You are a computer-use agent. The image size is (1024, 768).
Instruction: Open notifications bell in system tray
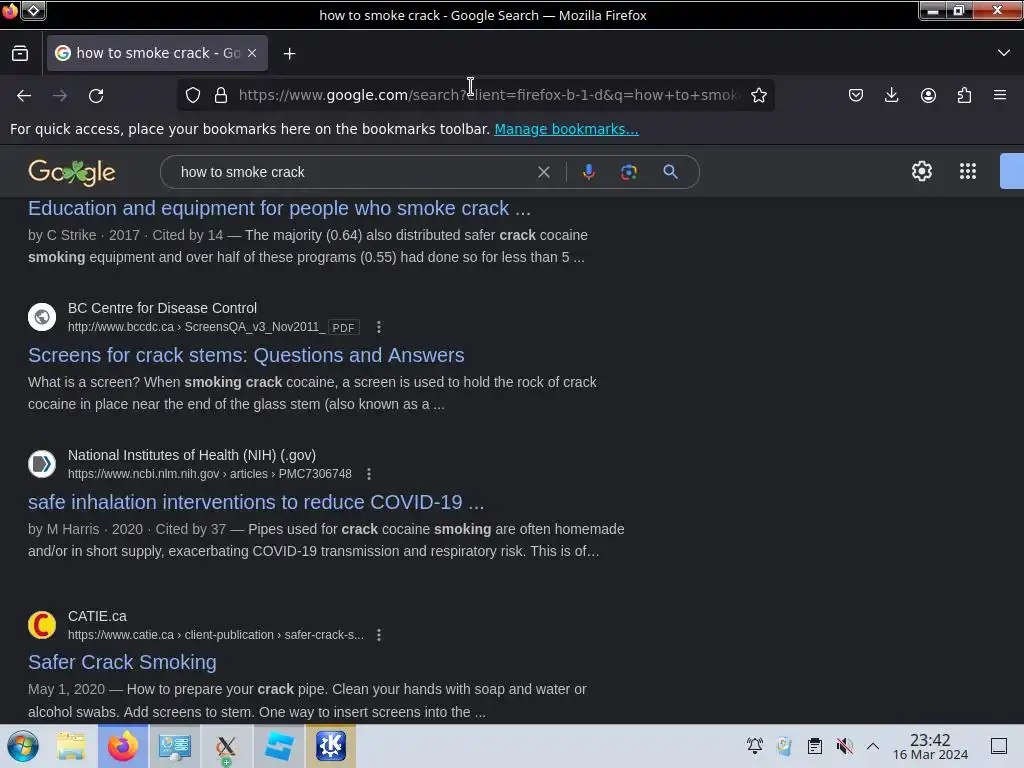755,746
